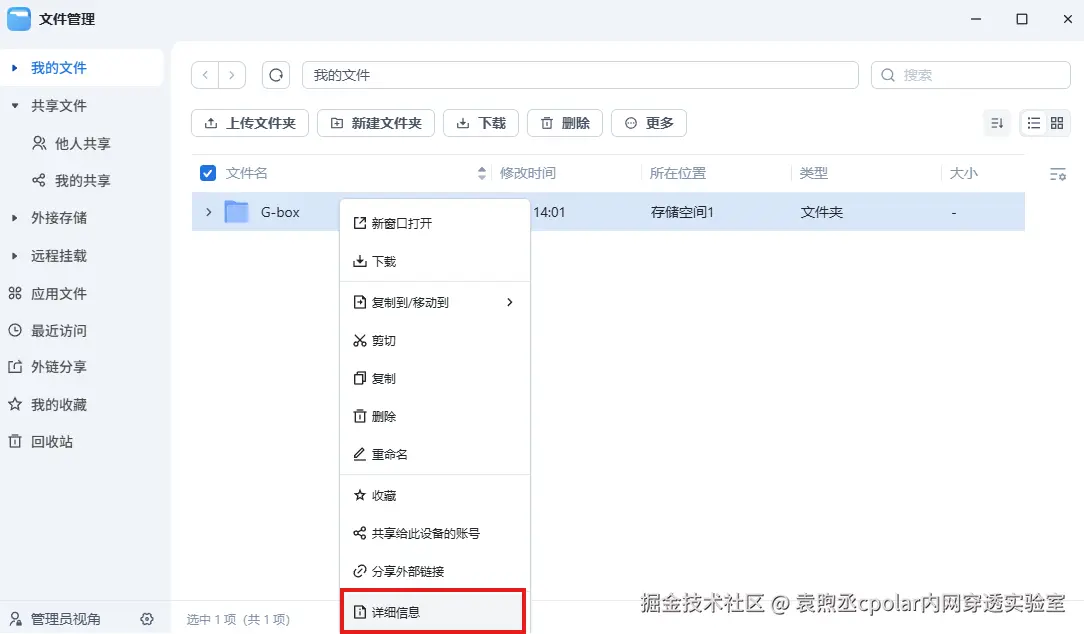Image resolution: width=1084 pixels, height=634 pixels.
Task: Open 我的共享 in sidebar
Action: pos(82,180)
